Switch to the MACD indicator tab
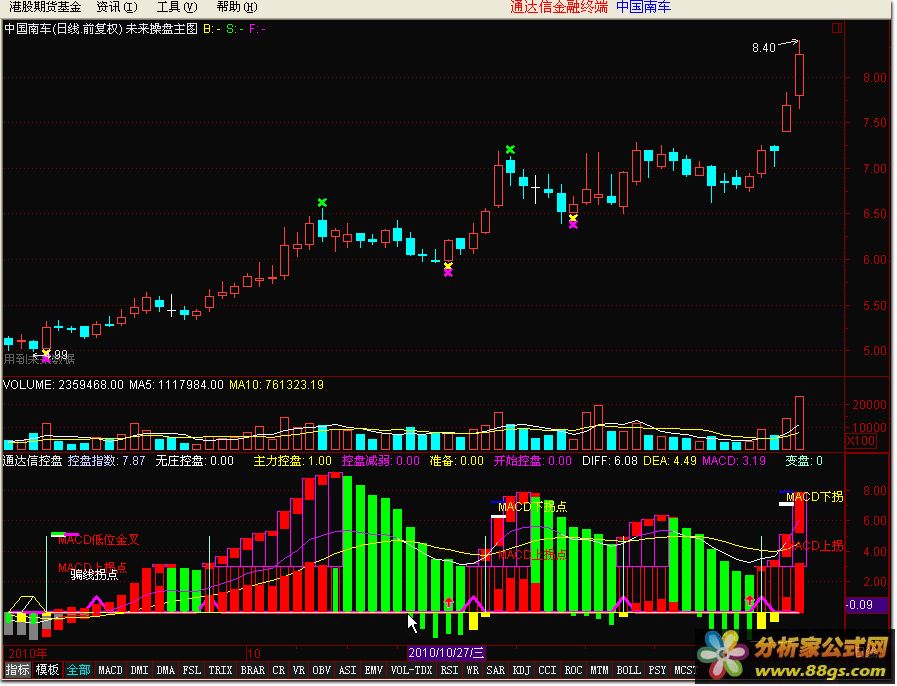The height and width of the screenshot is (686, 897). pyautogui.click(x=110, y=669)
